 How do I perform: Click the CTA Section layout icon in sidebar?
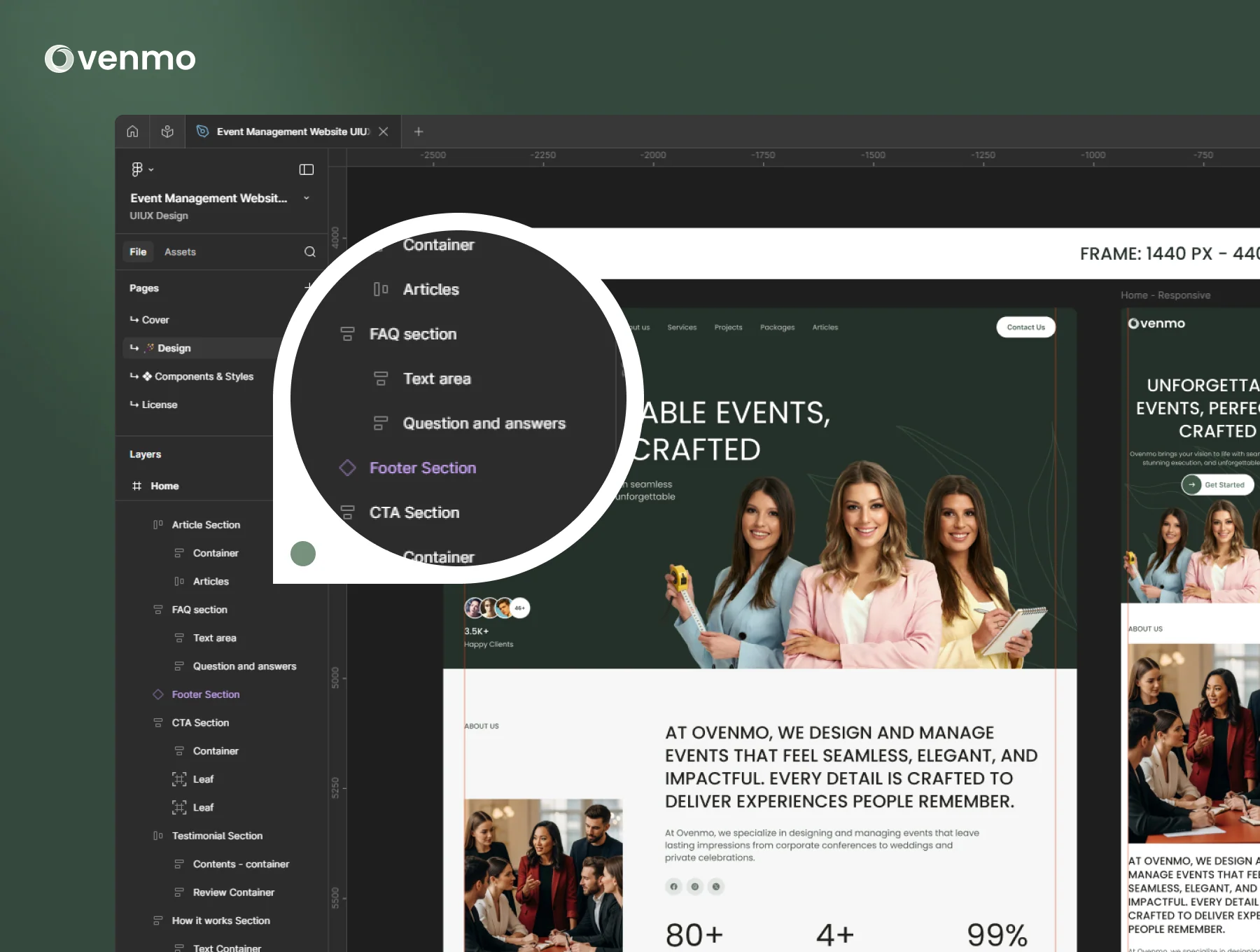158,723
